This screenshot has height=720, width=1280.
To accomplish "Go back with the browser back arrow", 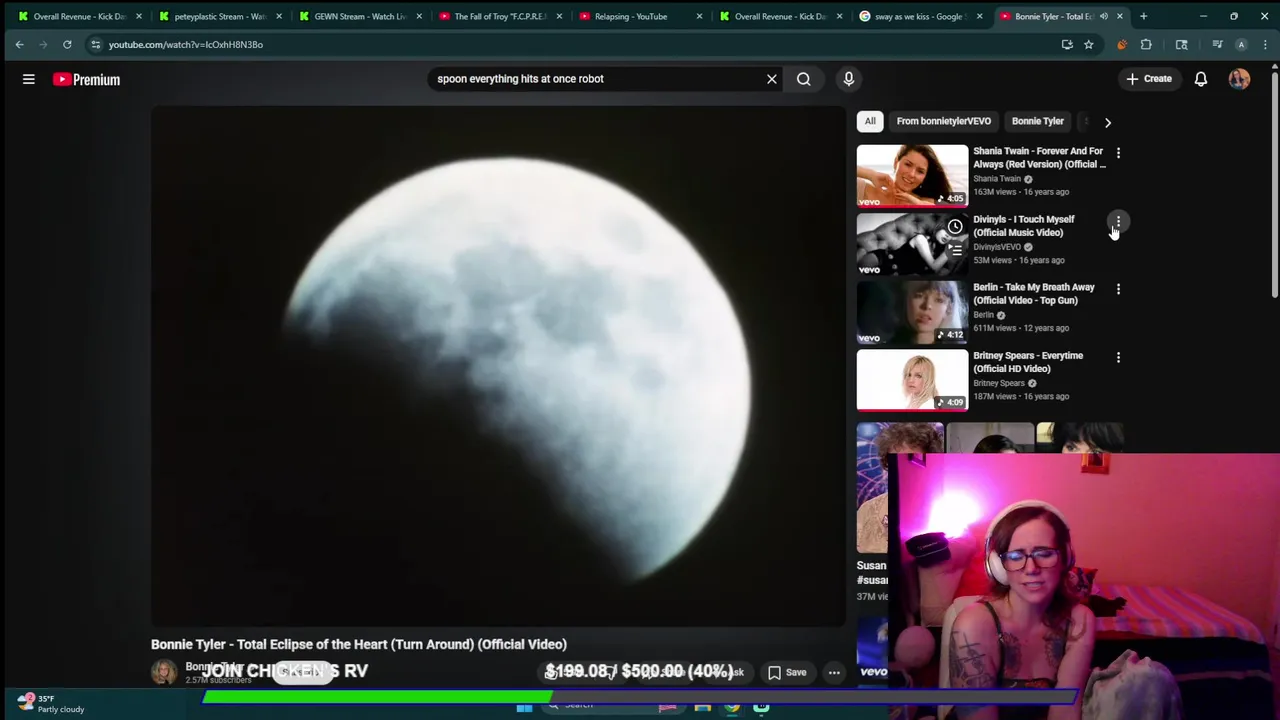I will 19,44.
